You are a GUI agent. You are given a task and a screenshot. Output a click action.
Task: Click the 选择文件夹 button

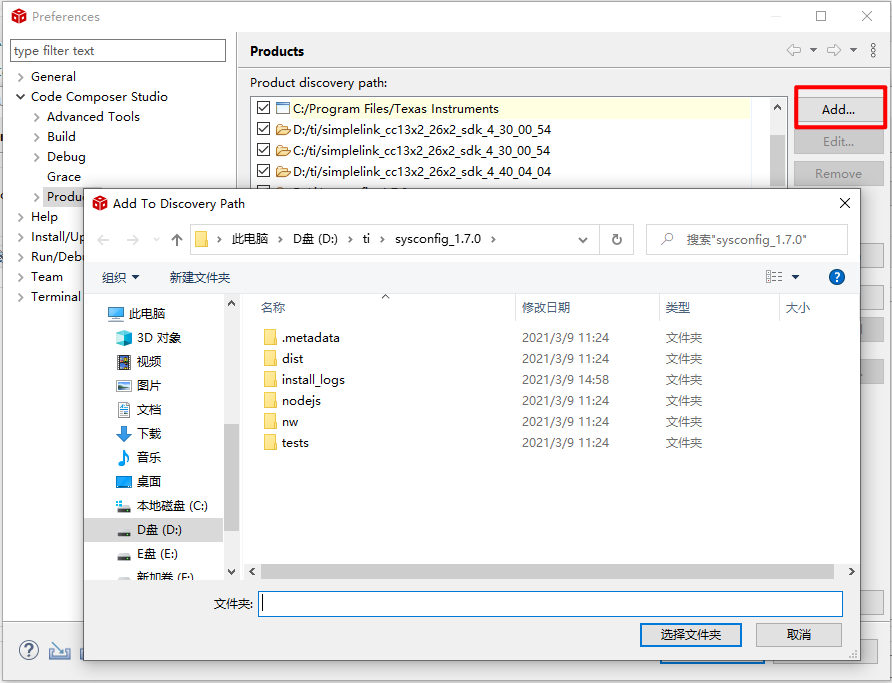tap(691, 635)
